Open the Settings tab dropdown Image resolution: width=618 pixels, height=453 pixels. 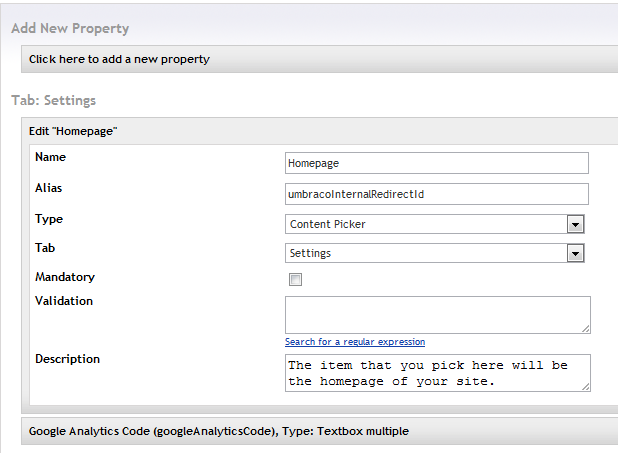[x=435, y=253]
